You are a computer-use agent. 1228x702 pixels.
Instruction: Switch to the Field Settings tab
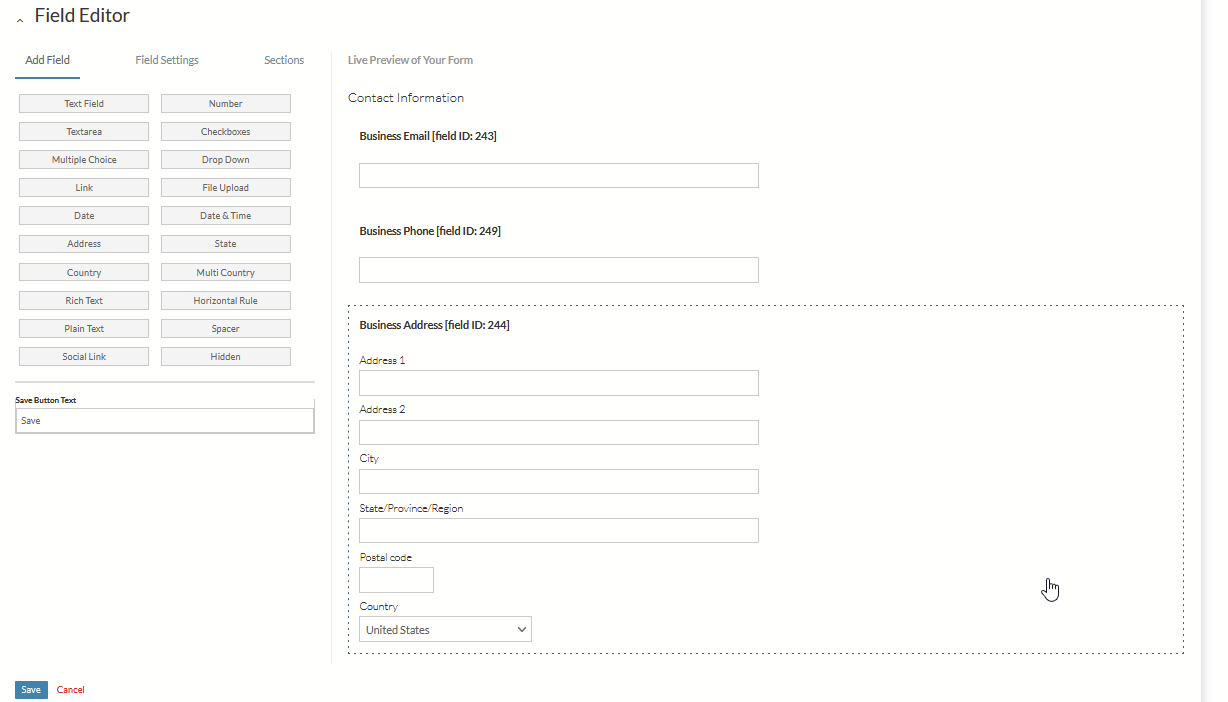coord(167,60)
